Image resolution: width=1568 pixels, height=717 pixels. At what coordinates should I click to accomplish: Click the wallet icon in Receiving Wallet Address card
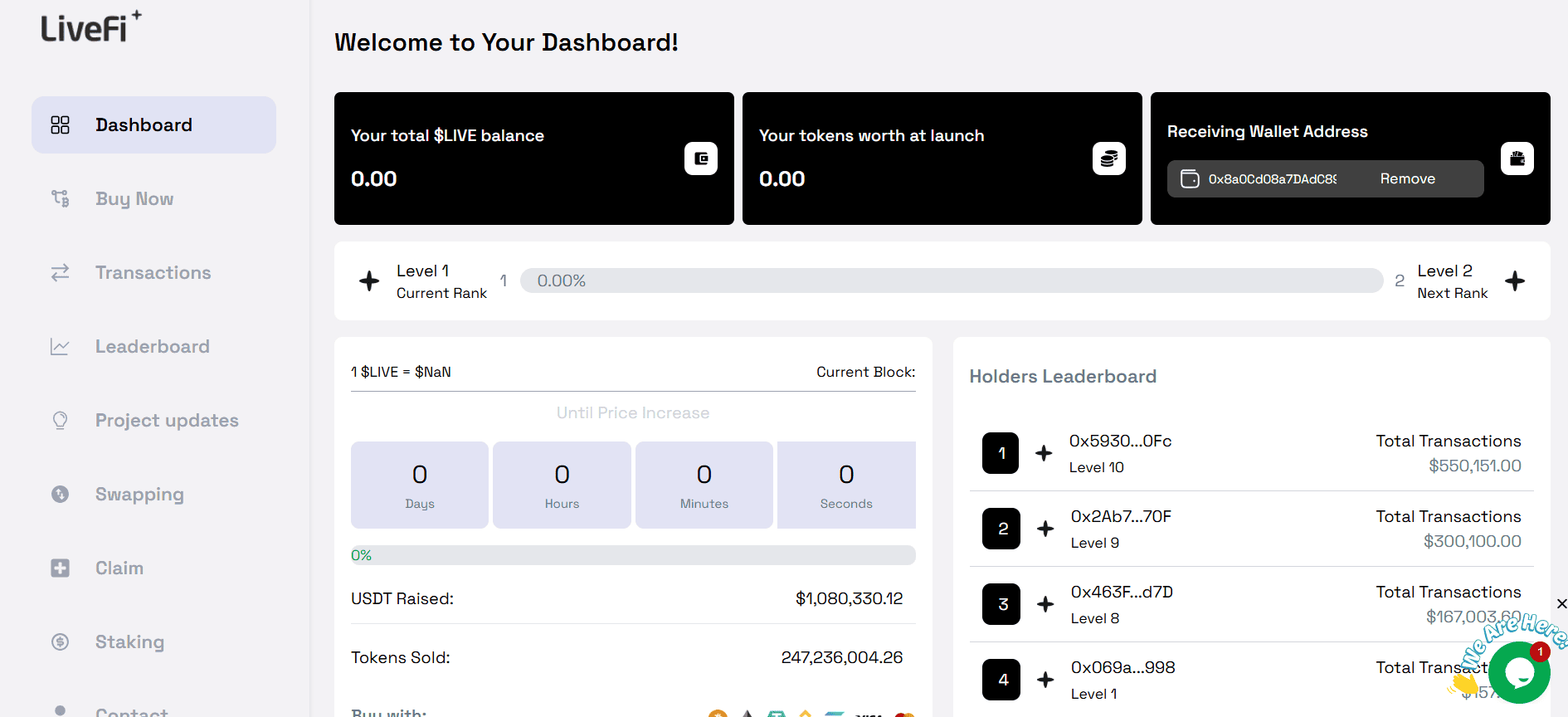pyautogui.click(x=1517, y=159)
